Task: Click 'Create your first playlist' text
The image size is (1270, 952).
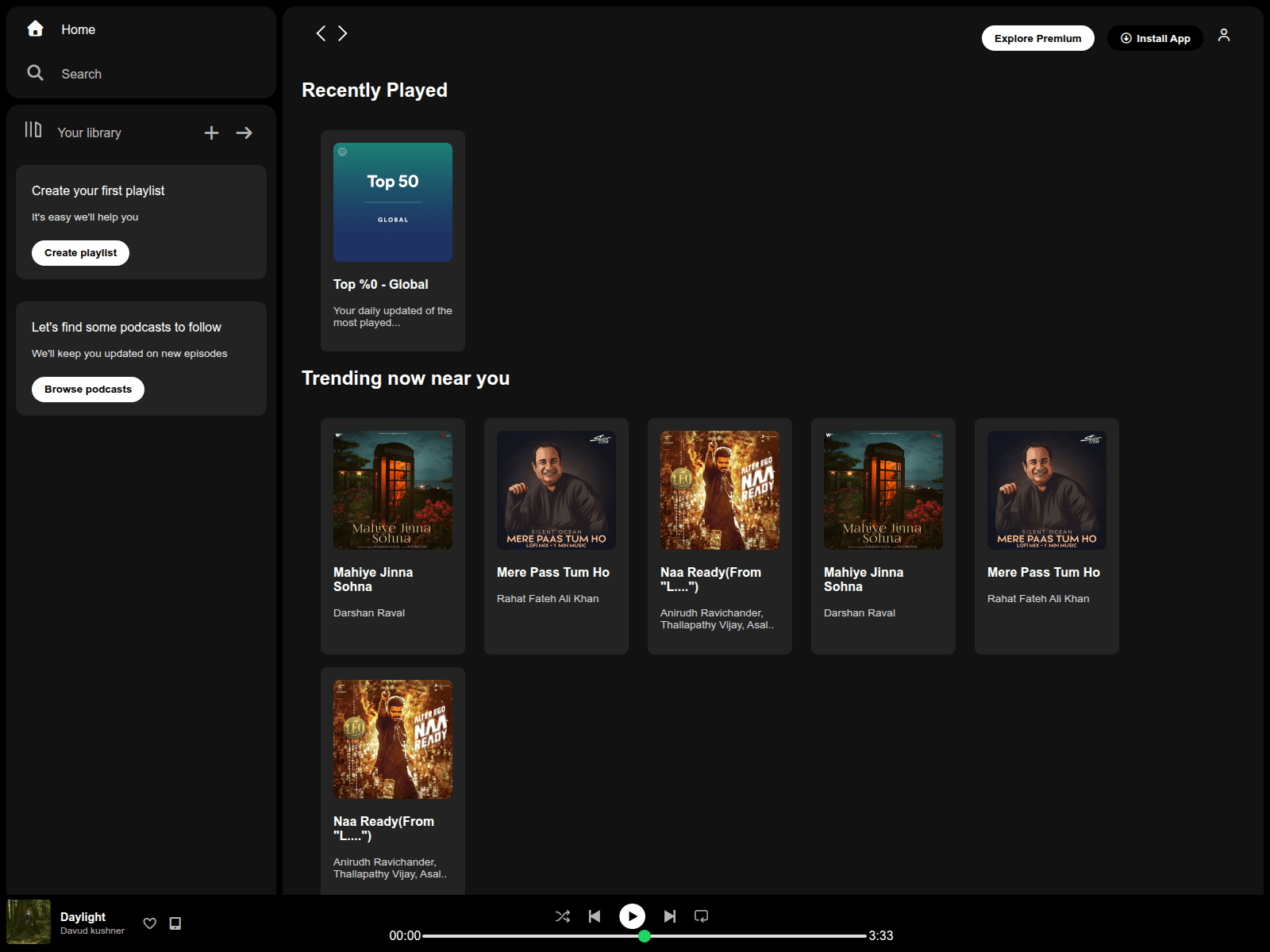Action: 98,191
